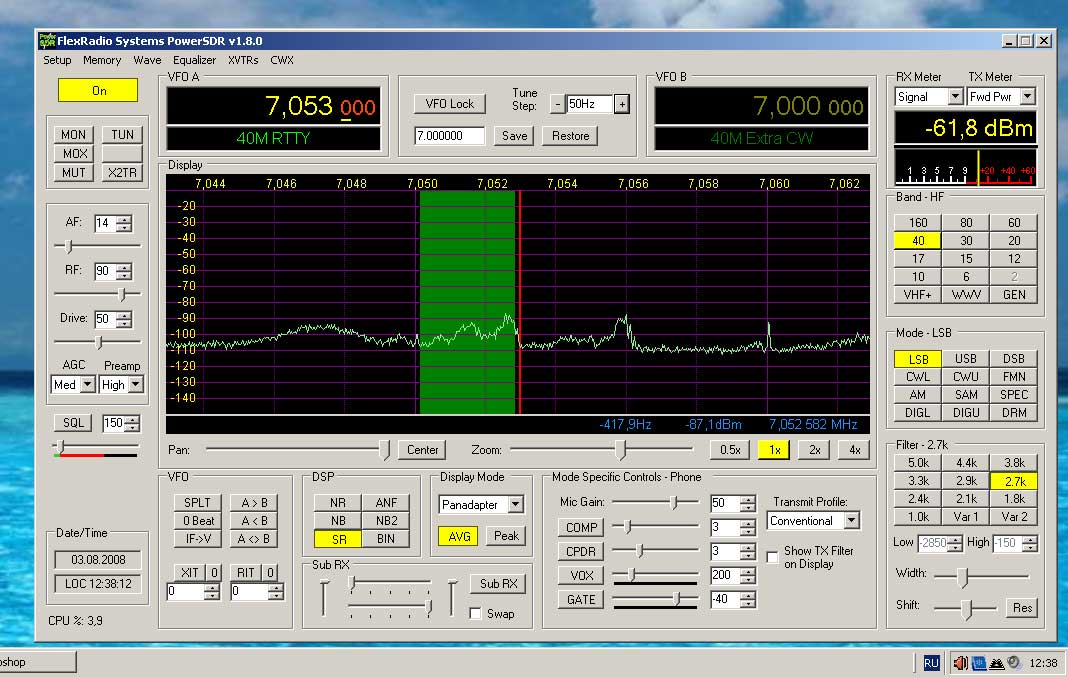This screenshot has width=1068, height=677.
Task: Switch mode to USB
Action: point(966,359)
